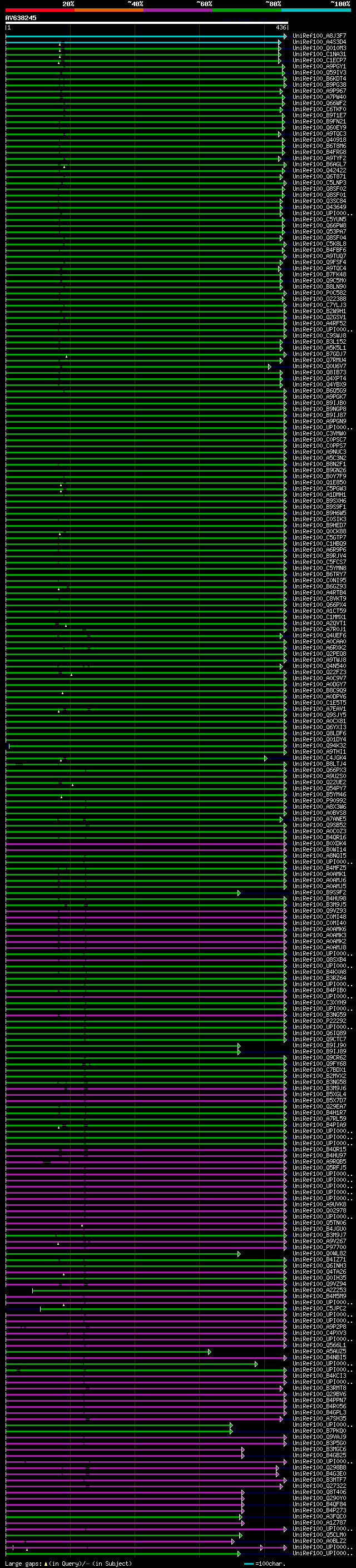This screenshot has height=1568, width=356.
Task: Click label UniRef100_A0AMK1
Action: [319, 875]
